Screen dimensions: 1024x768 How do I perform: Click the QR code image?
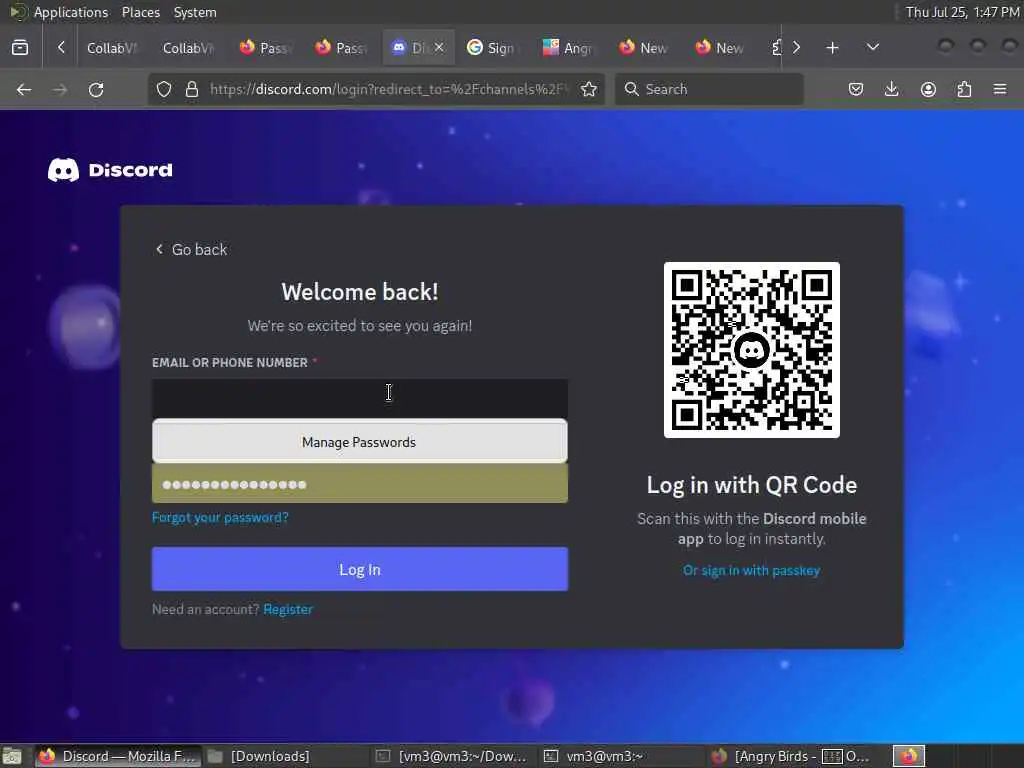point(752,350)
